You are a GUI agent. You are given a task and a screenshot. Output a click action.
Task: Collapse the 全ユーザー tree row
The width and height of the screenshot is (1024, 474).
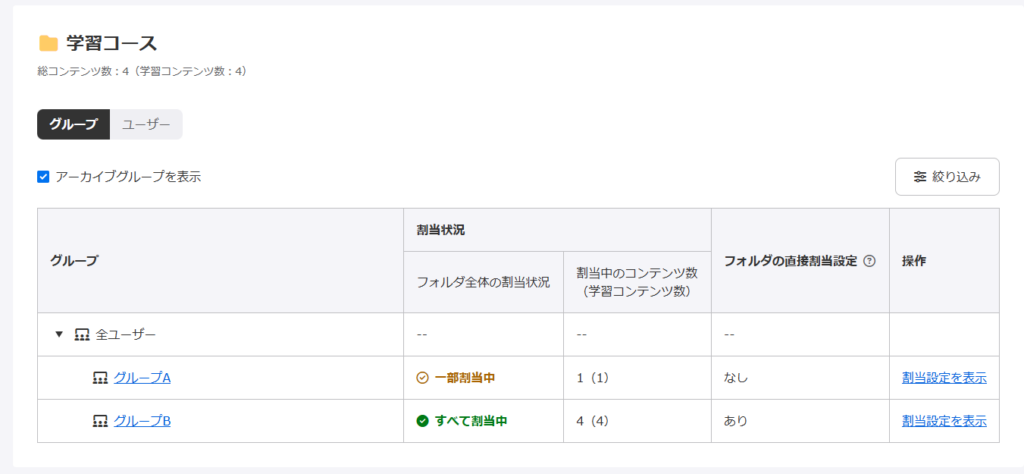tap(59, 334)
